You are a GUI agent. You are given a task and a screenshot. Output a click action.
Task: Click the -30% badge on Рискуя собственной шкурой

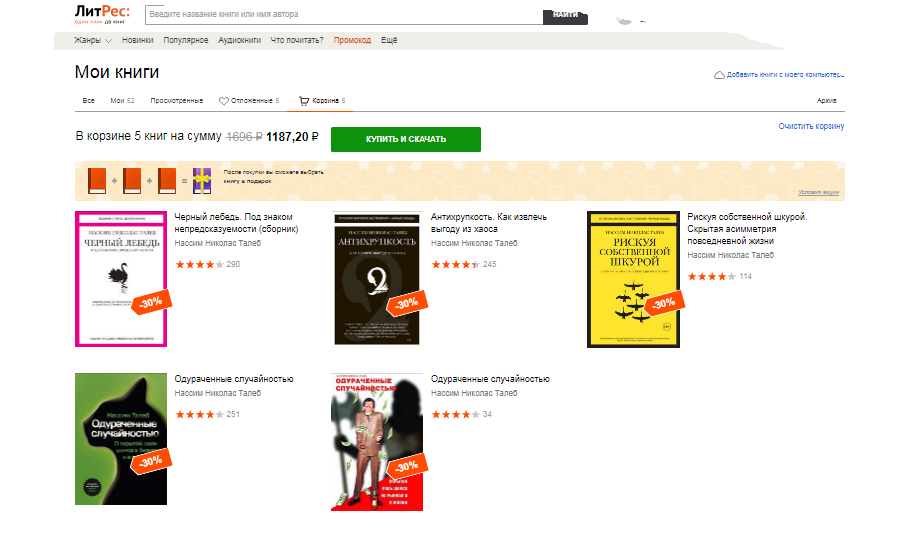(664, 304)
